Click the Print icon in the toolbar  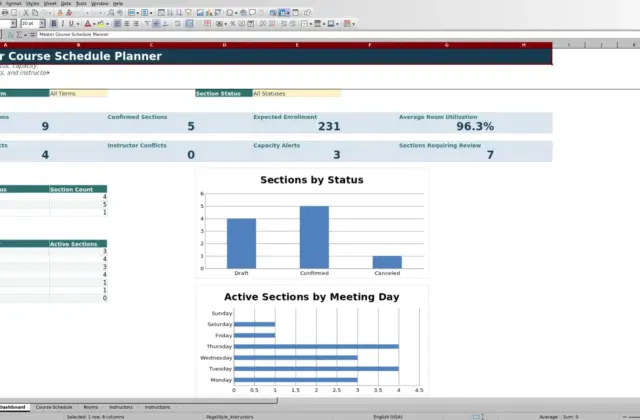[5, 13]
